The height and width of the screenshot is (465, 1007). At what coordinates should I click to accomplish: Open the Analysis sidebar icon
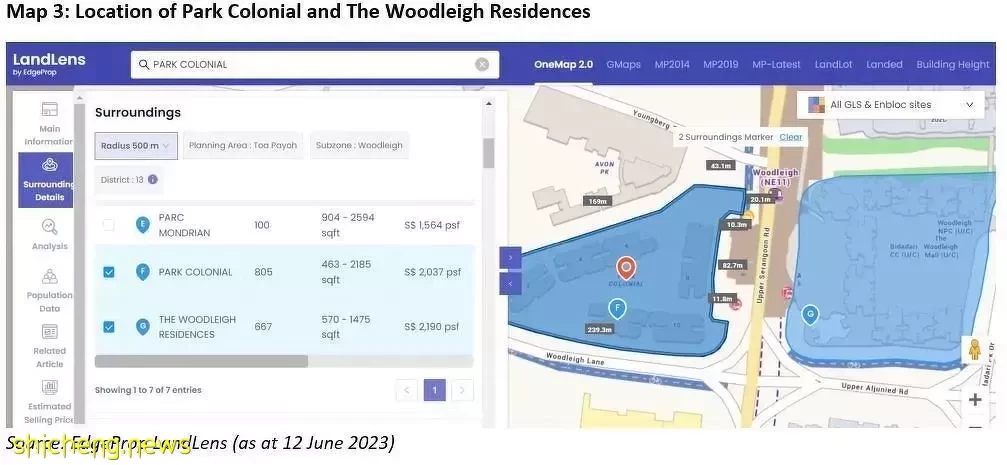[49, 234]
